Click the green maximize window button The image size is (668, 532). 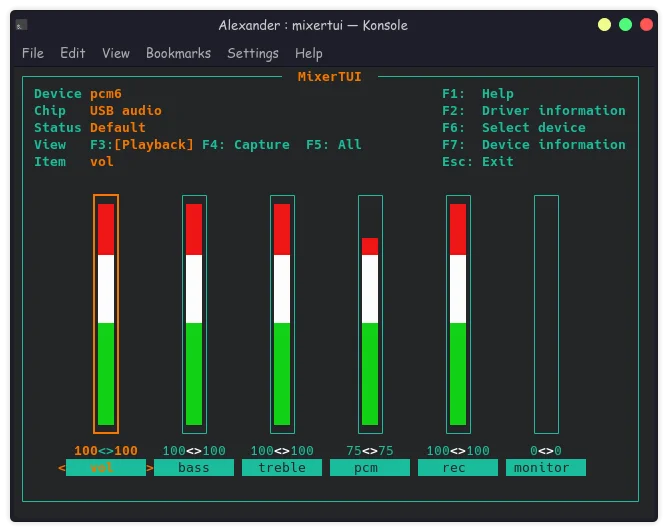pos(625,25)
